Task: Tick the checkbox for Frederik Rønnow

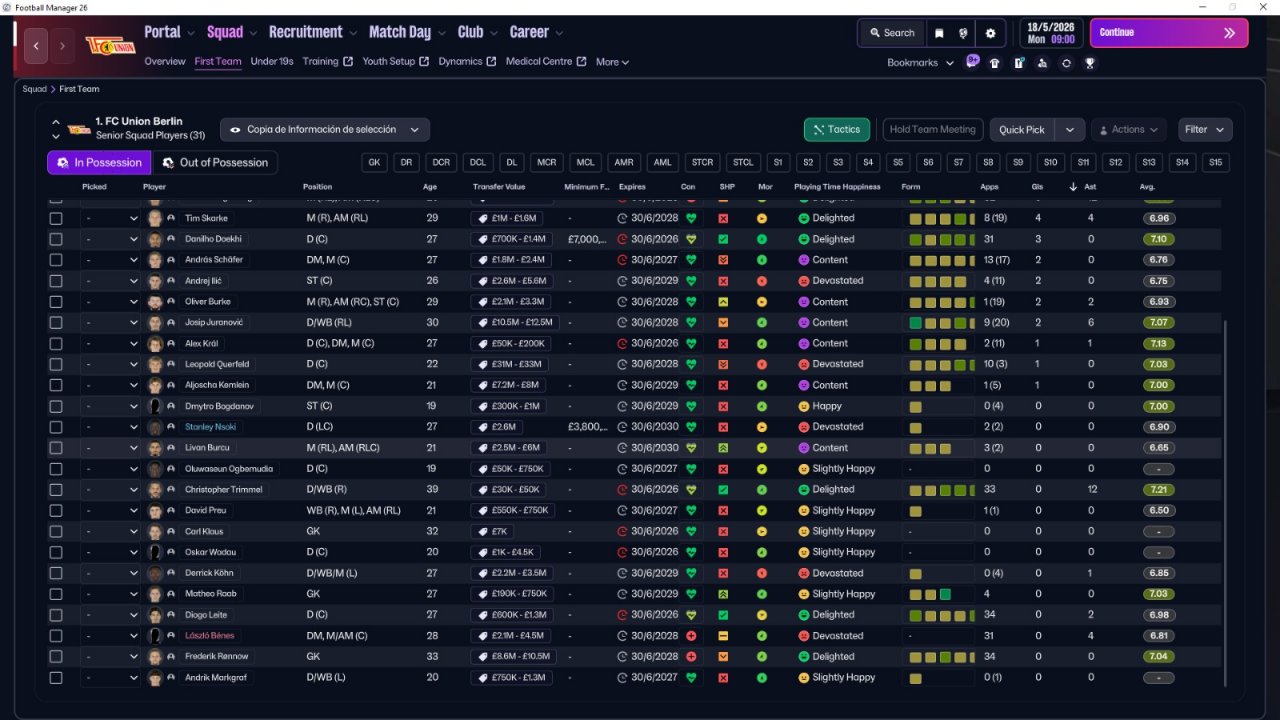Action: [x=56, y=657]
